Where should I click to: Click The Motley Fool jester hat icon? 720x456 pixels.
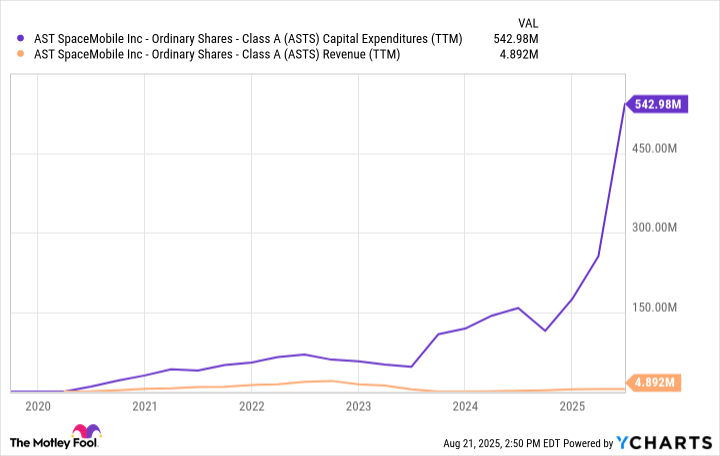click(x=86, y=431)
